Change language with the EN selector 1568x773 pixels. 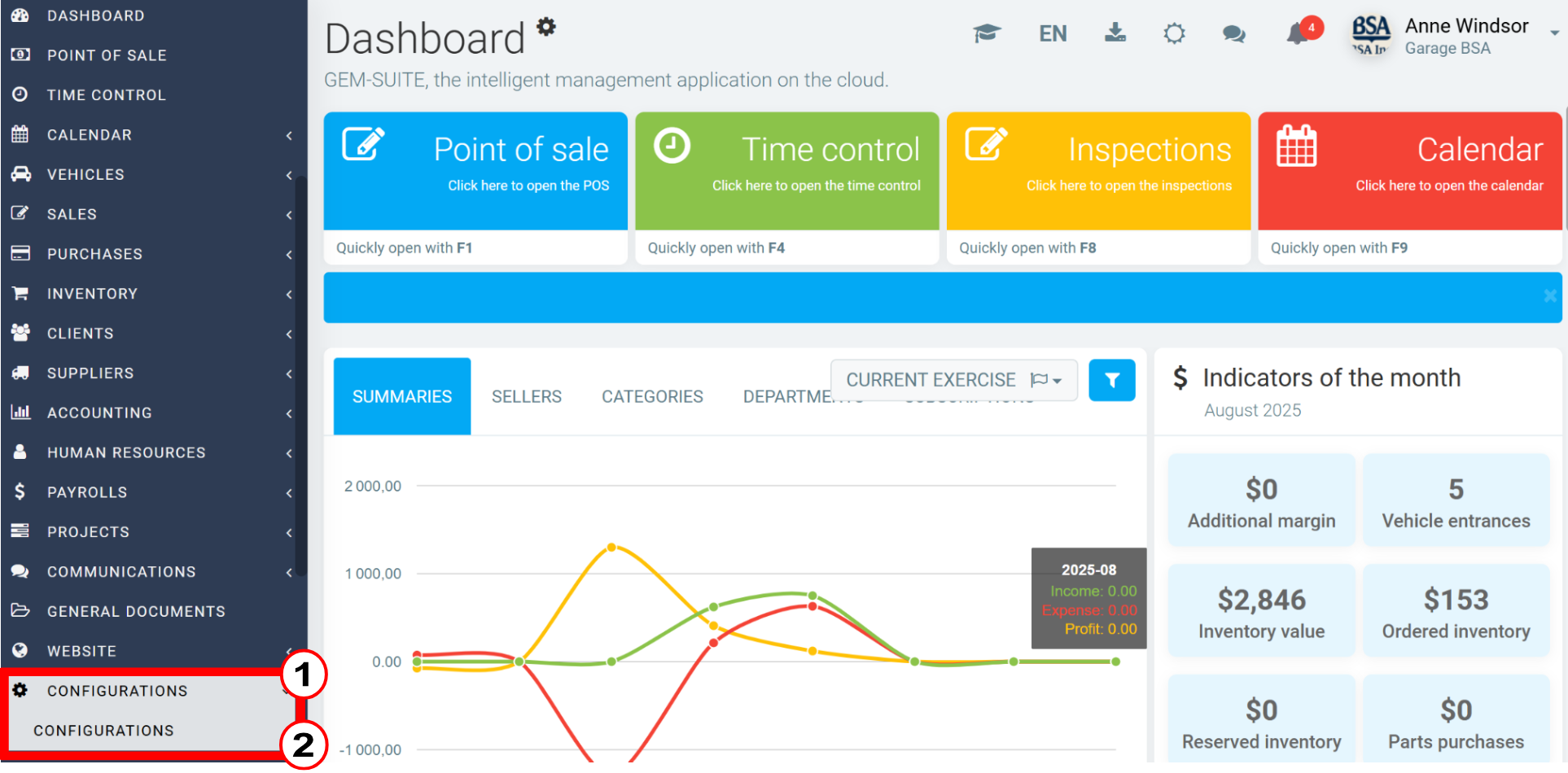[1053, 33]
